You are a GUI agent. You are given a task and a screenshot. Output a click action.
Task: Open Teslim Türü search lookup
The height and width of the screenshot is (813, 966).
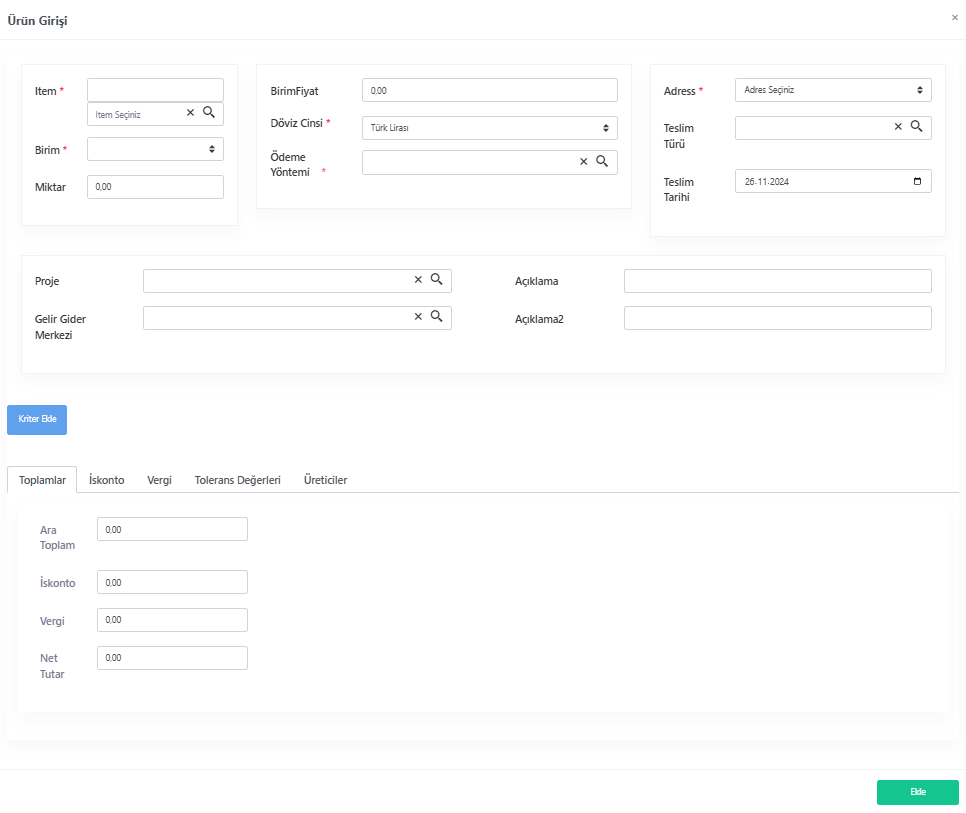pyautogui.click(x=916, y=126)
